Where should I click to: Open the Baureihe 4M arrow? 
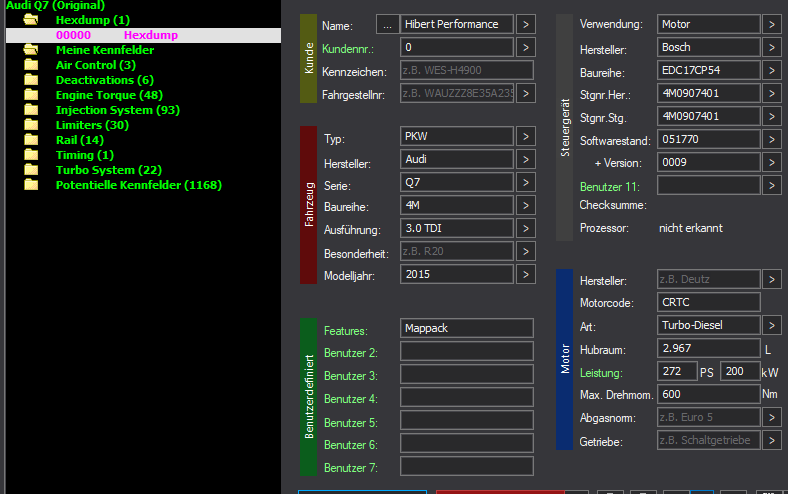pos(526,205)
